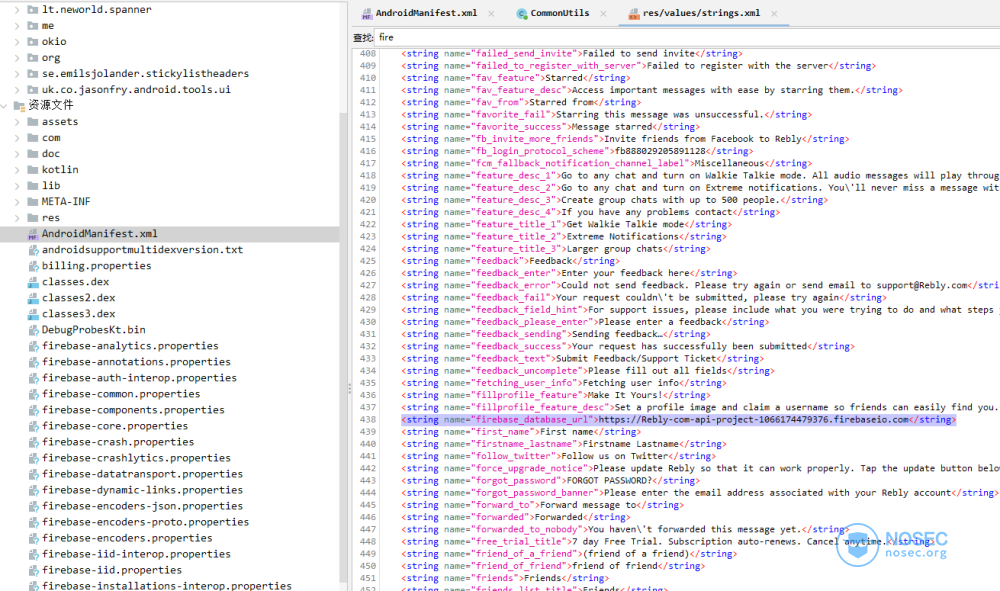This screenshot has width=1000, height=591.
Task: Click the AndroidManifest.xml tab icon
Action: point(367,13)
